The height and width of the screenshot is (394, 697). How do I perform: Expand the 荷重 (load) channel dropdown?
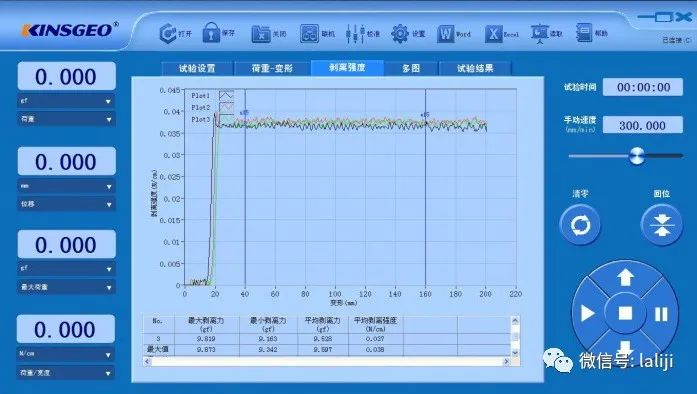click(67, 119)
